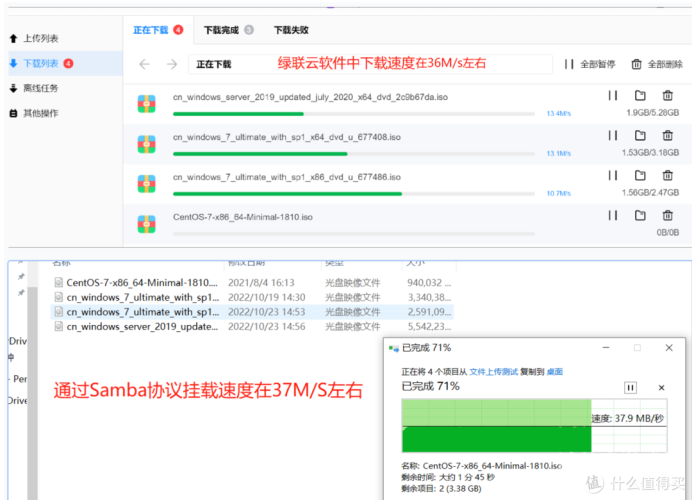Select the cn_windows_server_2019_update file row
The width and height of the screenshot is (692, 500).
click(x=252, y=327)
